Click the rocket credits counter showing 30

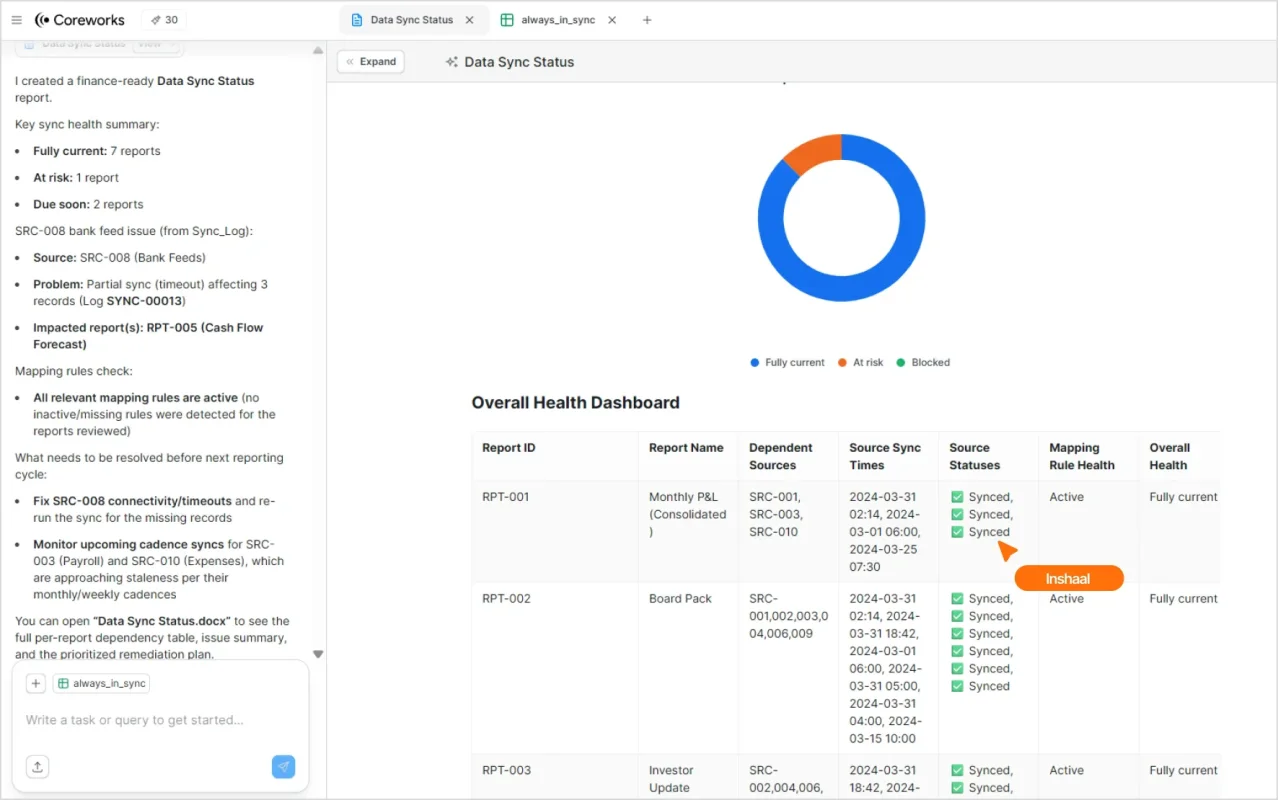163,20
